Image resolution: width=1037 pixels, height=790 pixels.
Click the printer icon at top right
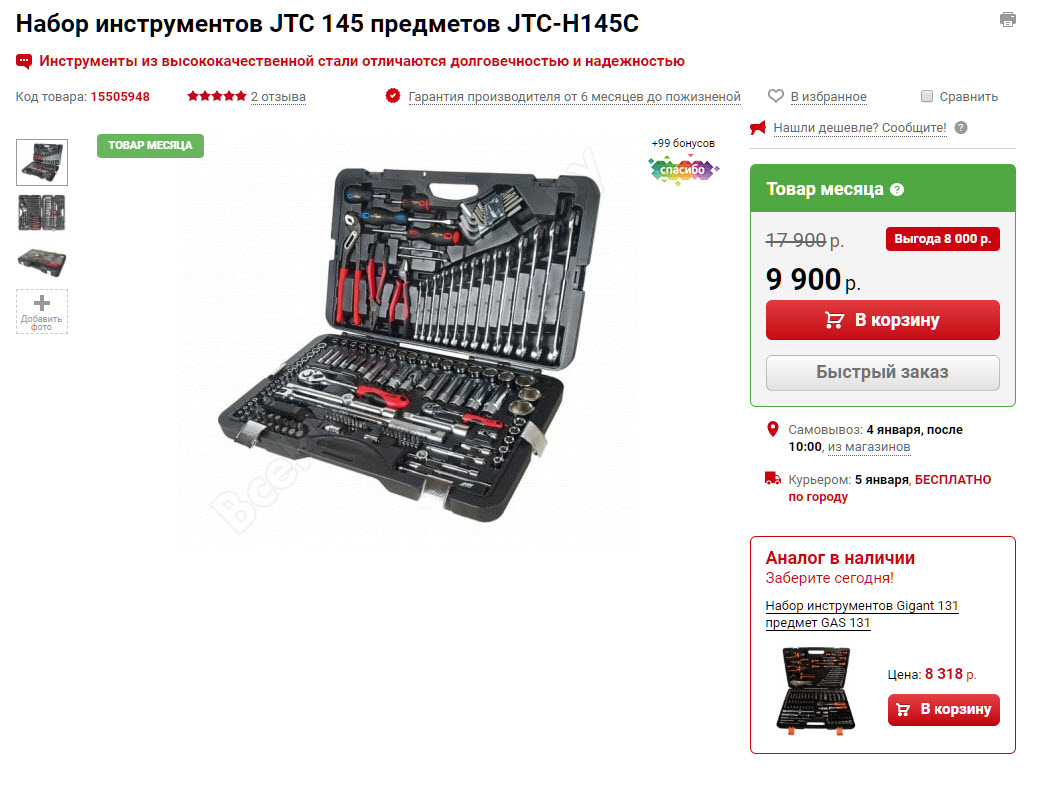pos(1007,20)
